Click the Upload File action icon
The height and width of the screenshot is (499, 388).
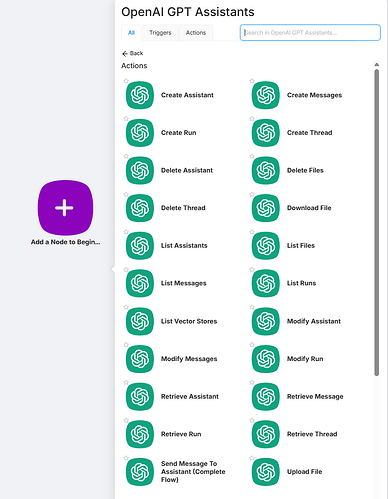pyautogui.click(x=266, y=472)
